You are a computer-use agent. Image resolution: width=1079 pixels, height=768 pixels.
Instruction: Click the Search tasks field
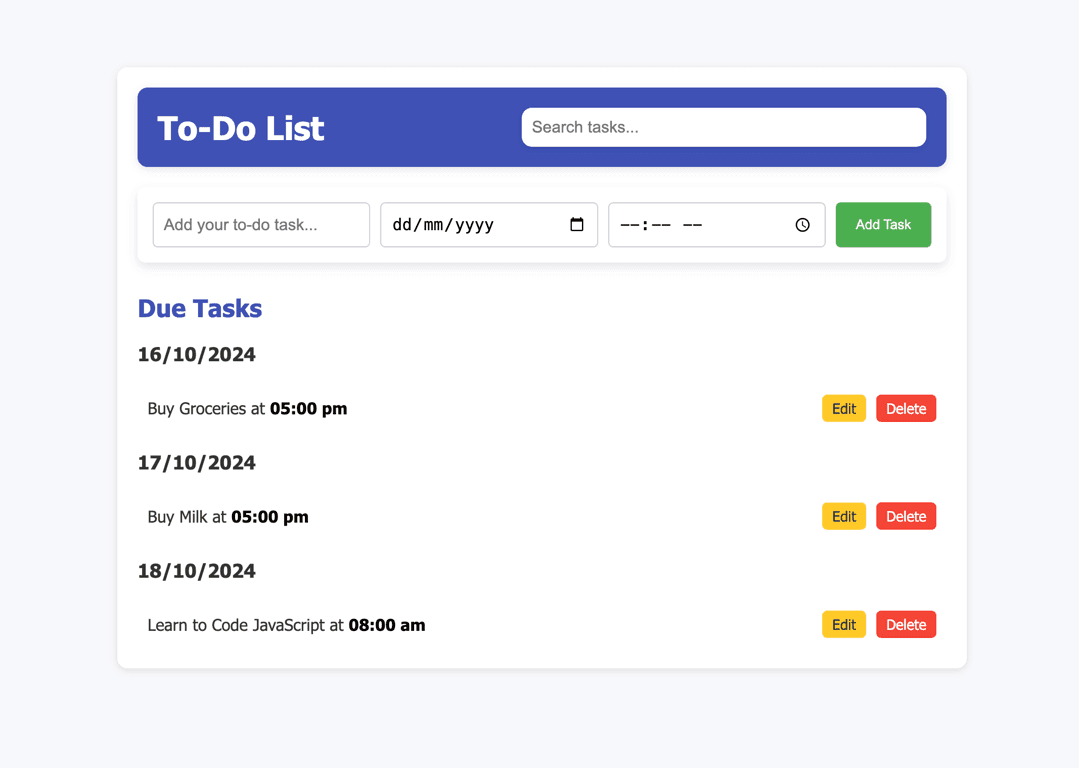click(x=723, y=127)
